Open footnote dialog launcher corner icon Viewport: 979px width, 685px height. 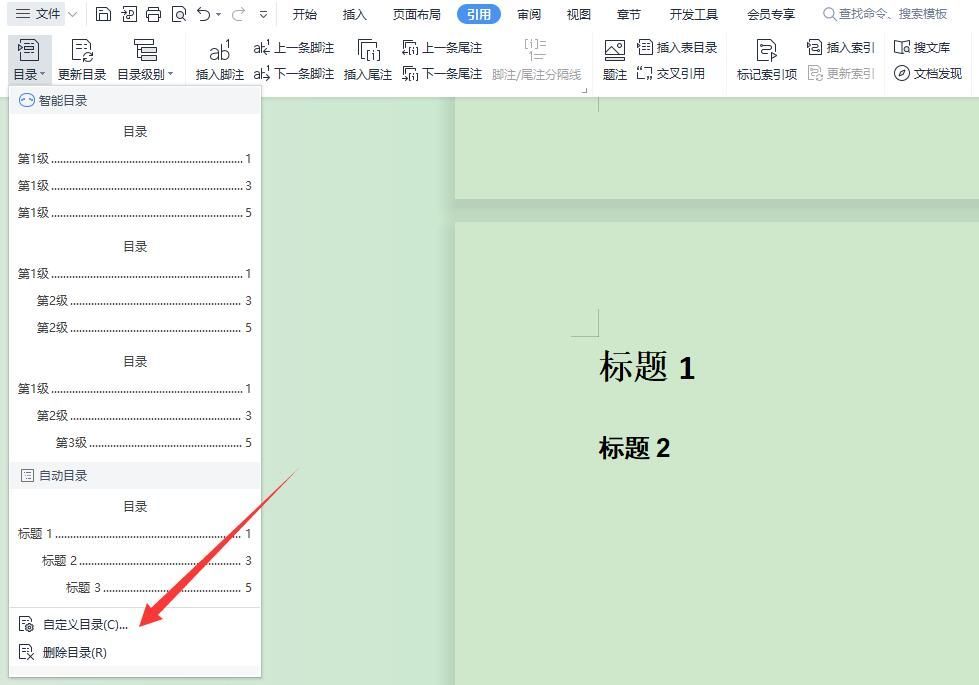point(585,91)
